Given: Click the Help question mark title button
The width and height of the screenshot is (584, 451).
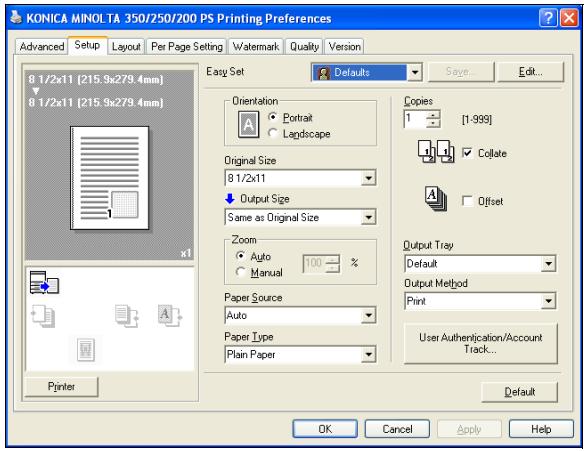Looking at the screenshot, I should tap(548, 18).
